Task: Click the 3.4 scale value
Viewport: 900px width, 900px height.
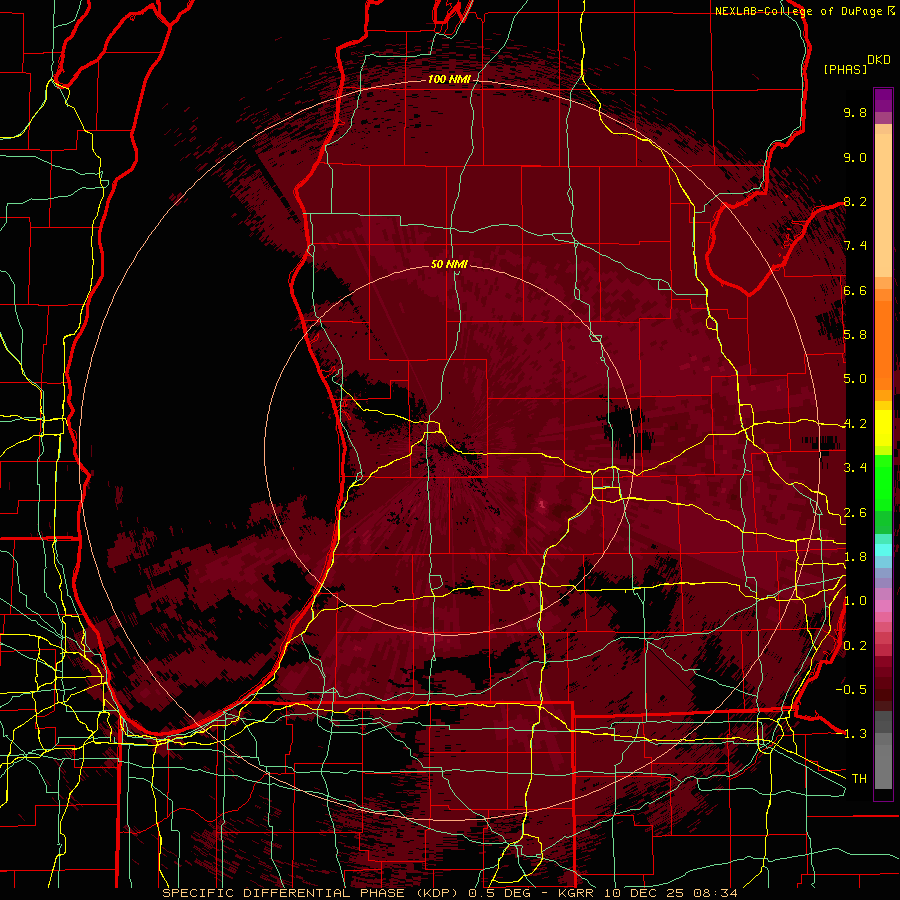Action: point(855,468)
